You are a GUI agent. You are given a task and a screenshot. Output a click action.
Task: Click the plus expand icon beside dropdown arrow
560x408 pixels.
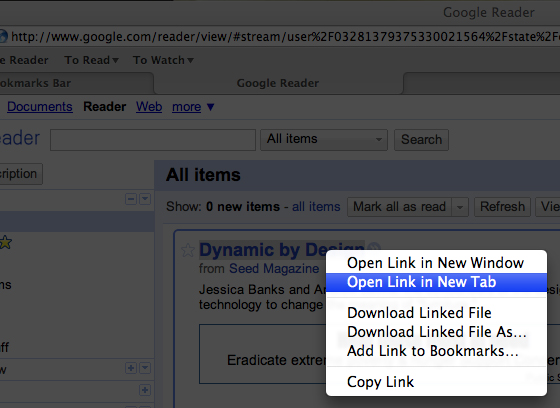[131, 368]
